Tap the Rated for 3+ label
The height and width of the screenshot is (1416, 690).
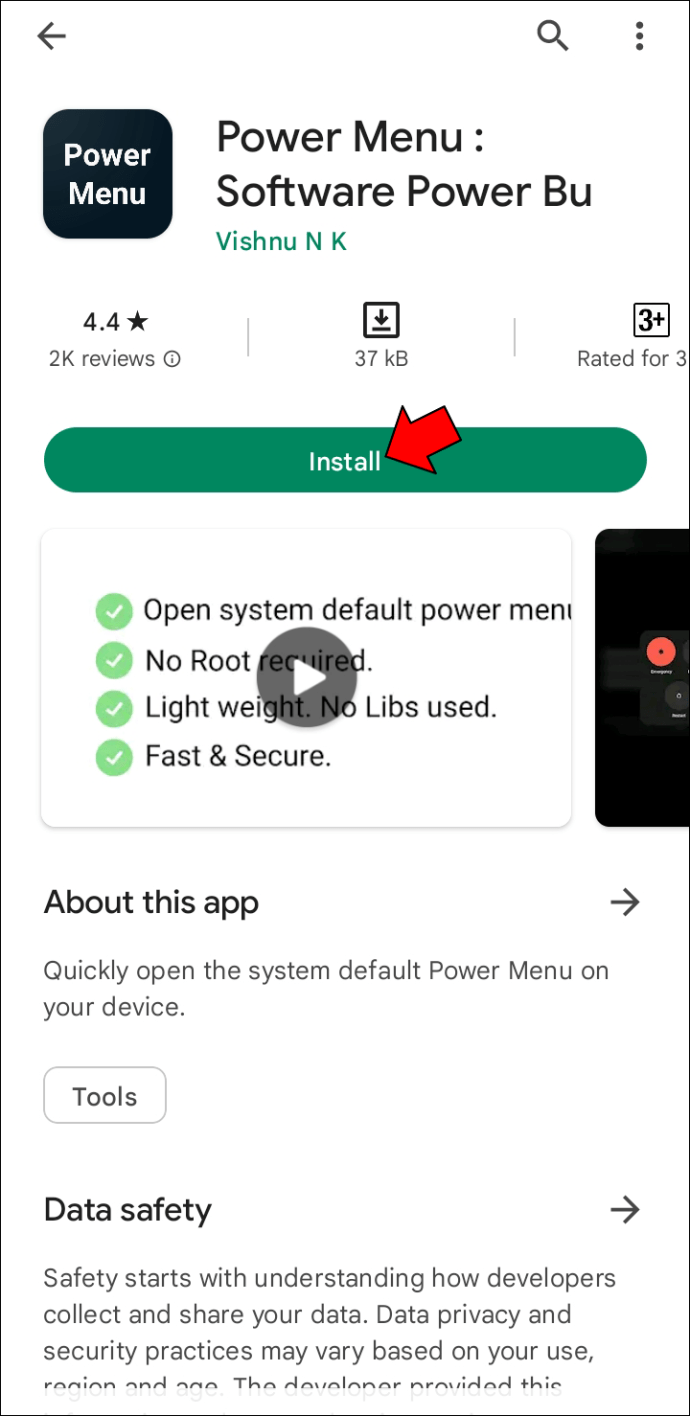[632, 359]
